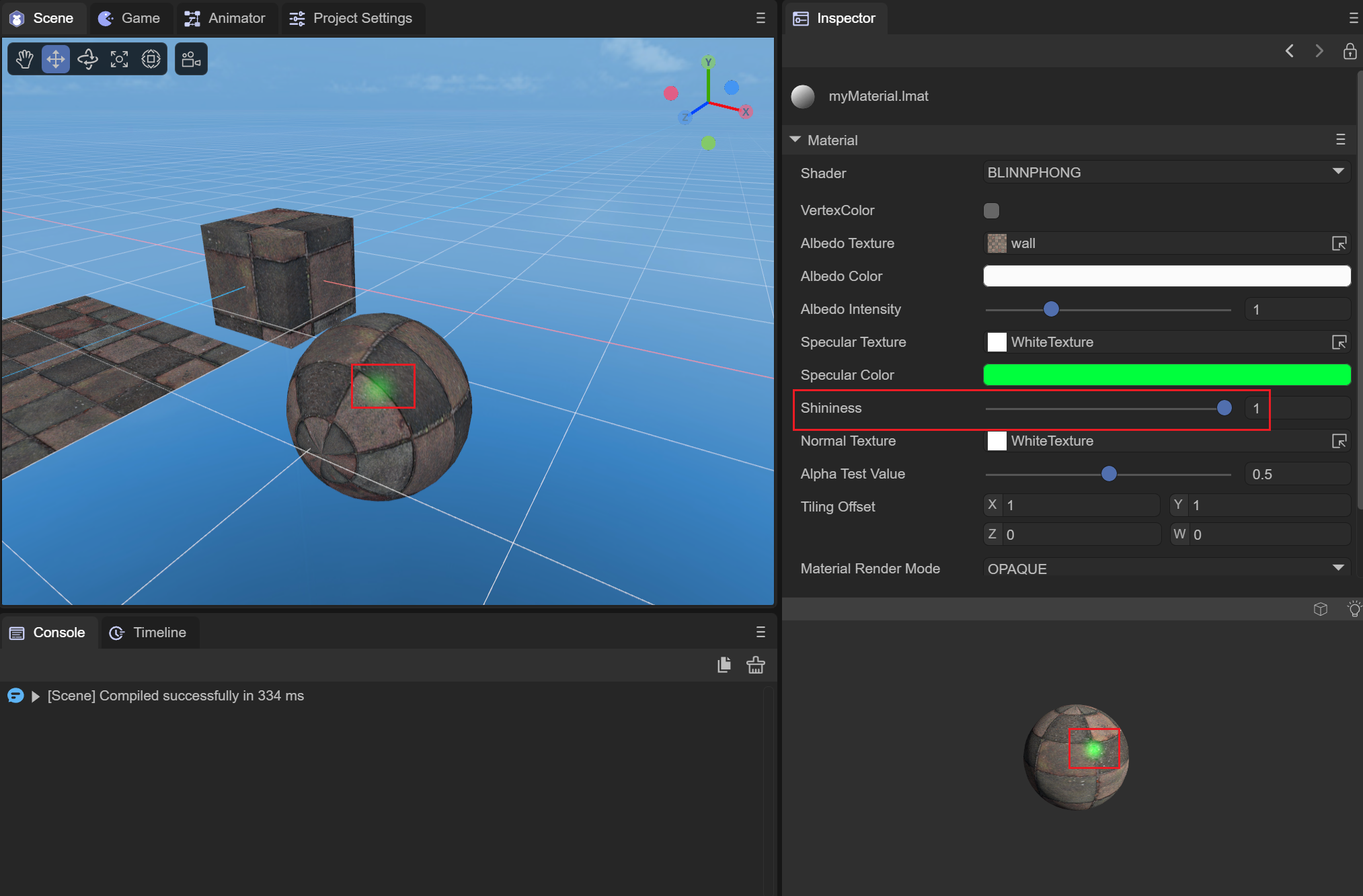The image size is (1363, 896).
Task: Go back with Inspector left arrow
Action: click(1289, 51)
